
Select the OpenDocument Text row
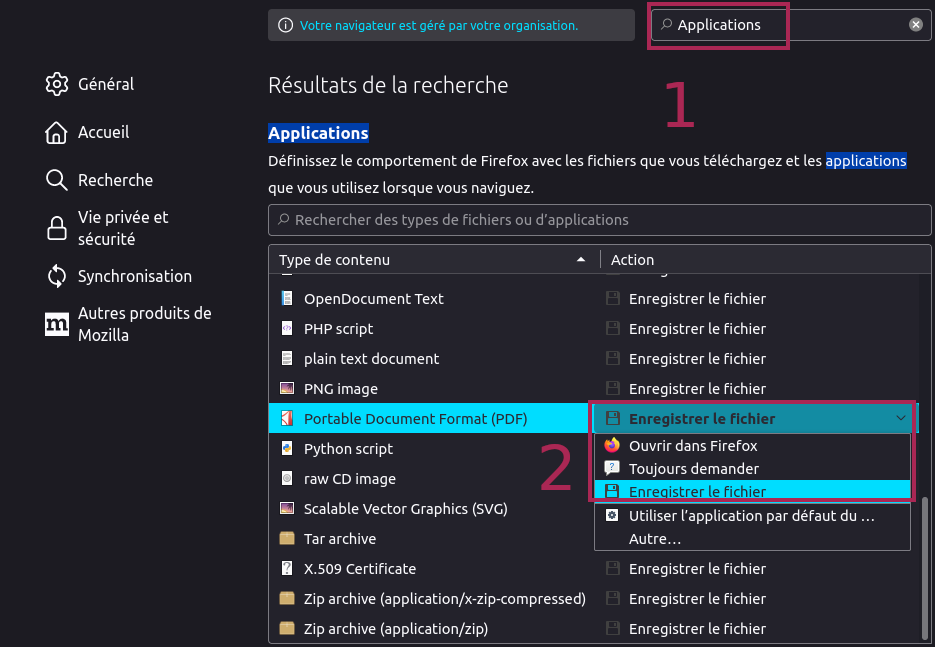coord(594,298)
